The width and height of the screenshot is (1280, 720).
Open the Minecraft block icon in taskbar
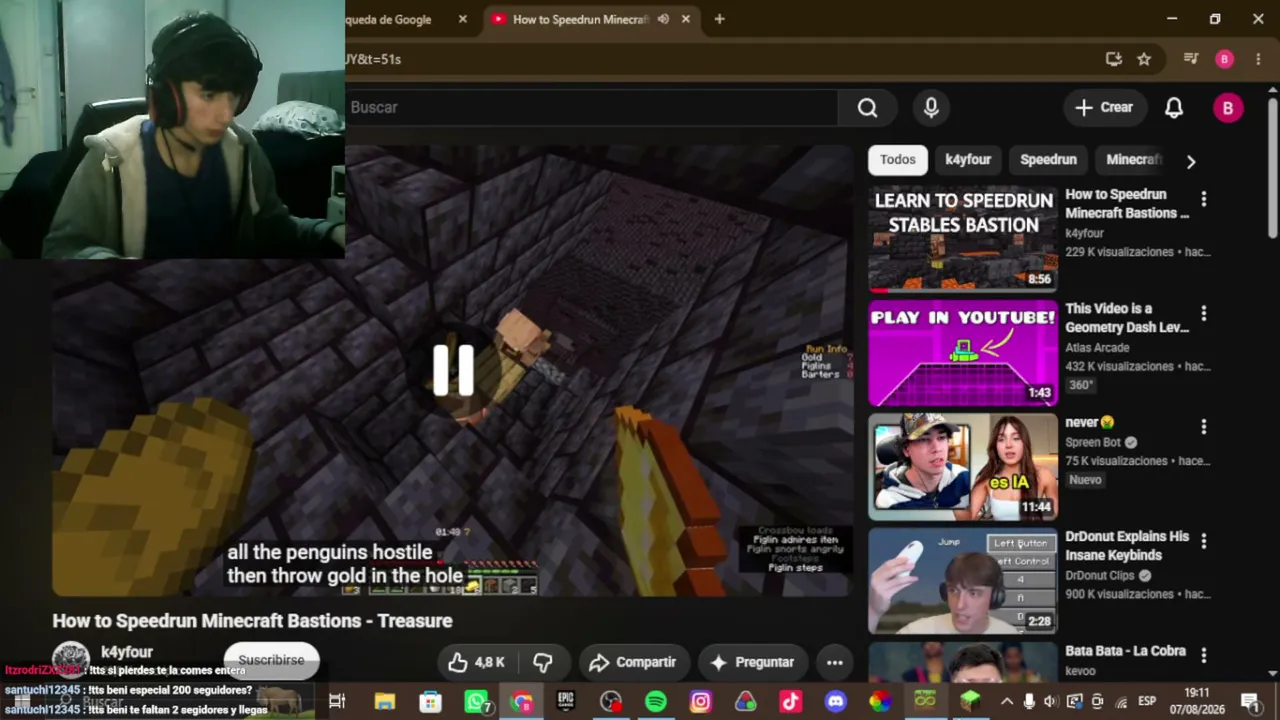(x=970, y=702)
